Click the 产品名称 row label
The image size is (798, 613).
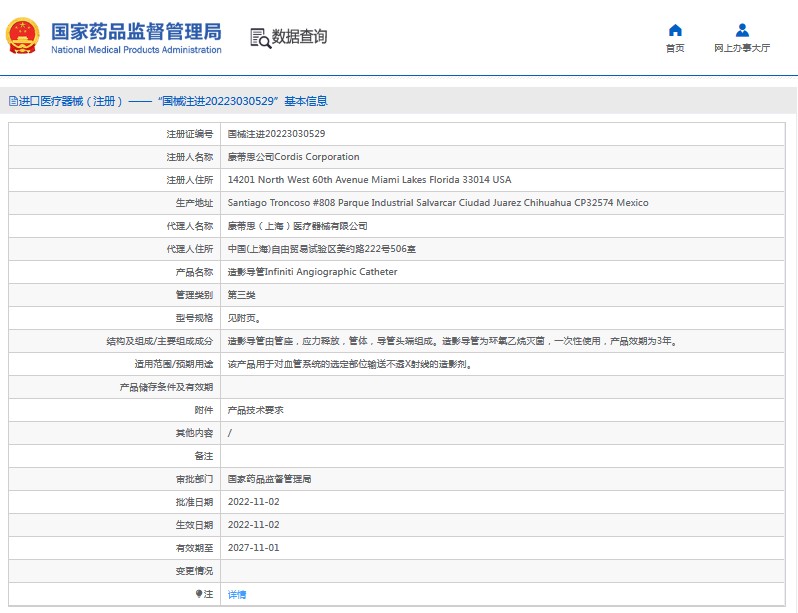194,272
